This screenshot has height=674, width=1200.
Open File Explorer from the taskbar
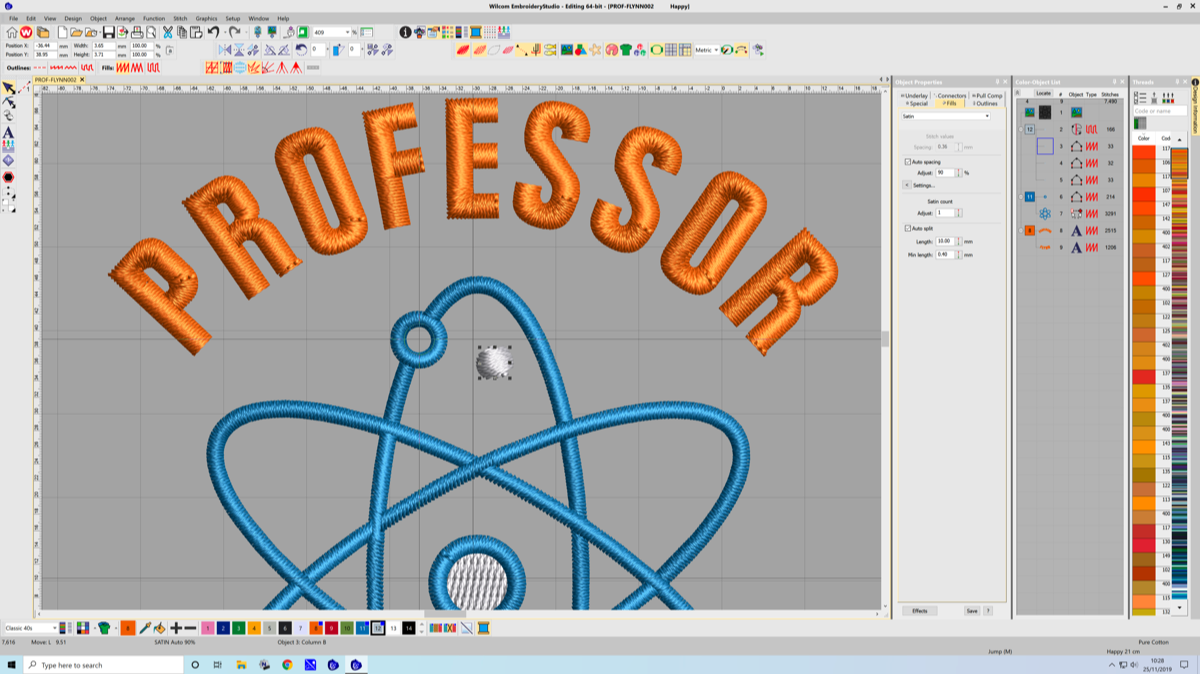tap(241, 664)
